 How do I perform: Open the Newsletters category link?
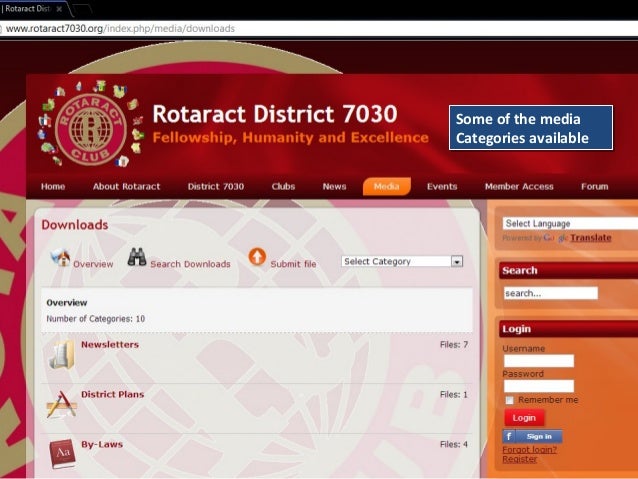point(110,344)
